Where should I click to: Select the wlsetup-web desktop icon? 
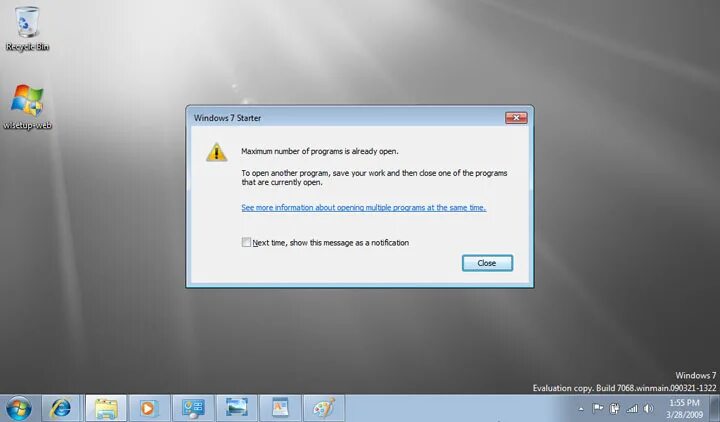(27, 107)
